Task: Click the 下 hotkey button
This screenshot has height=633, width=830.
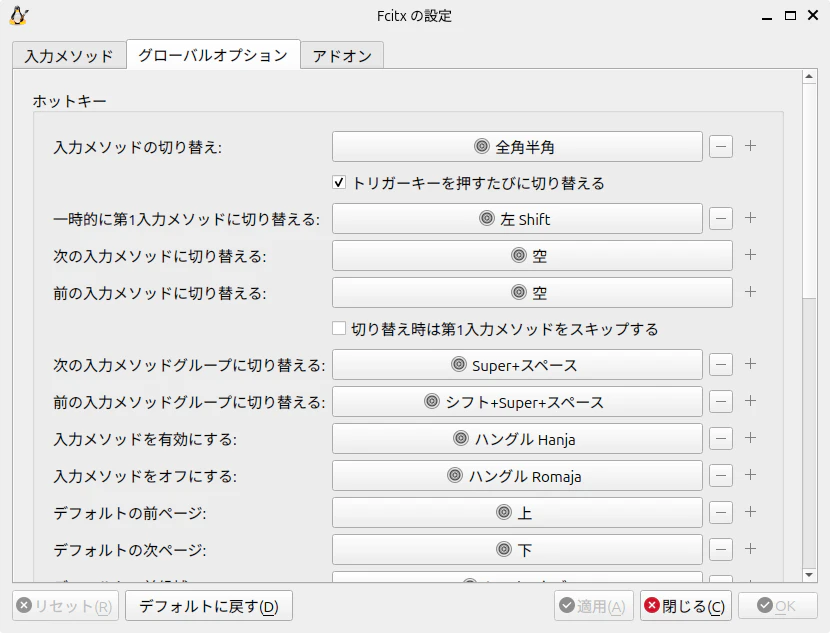Action: 517,550
